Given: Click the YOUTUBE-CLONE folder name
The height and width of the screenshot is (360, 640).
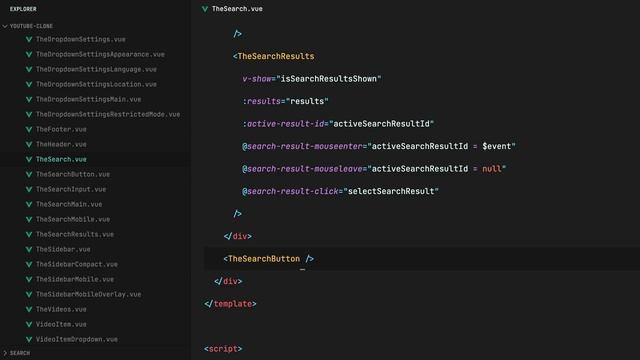Looking at the screenshot, I should tap(31, 26).
